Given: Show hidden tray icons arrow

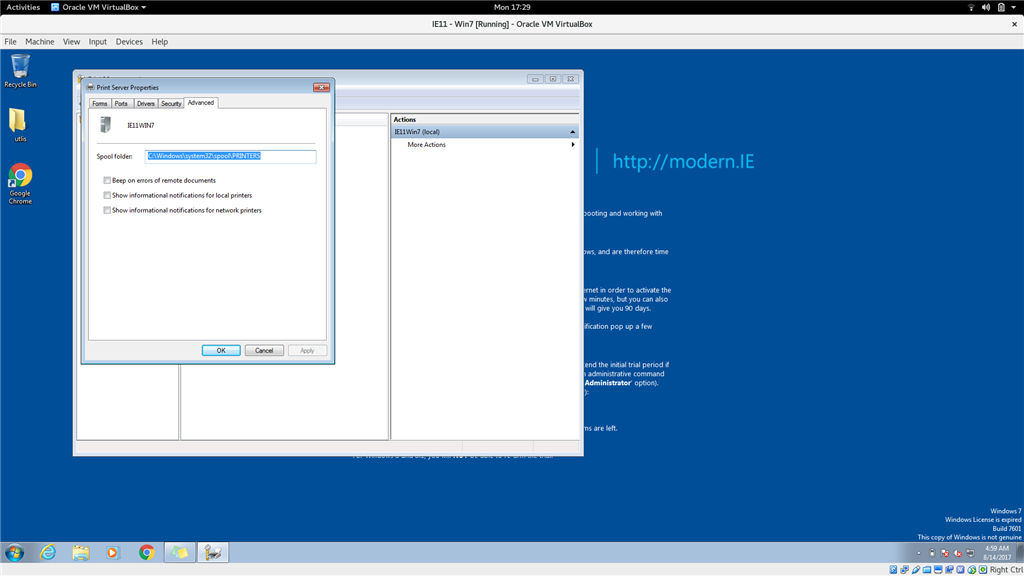Looking at the screenshot, I should tap(919, 553).
